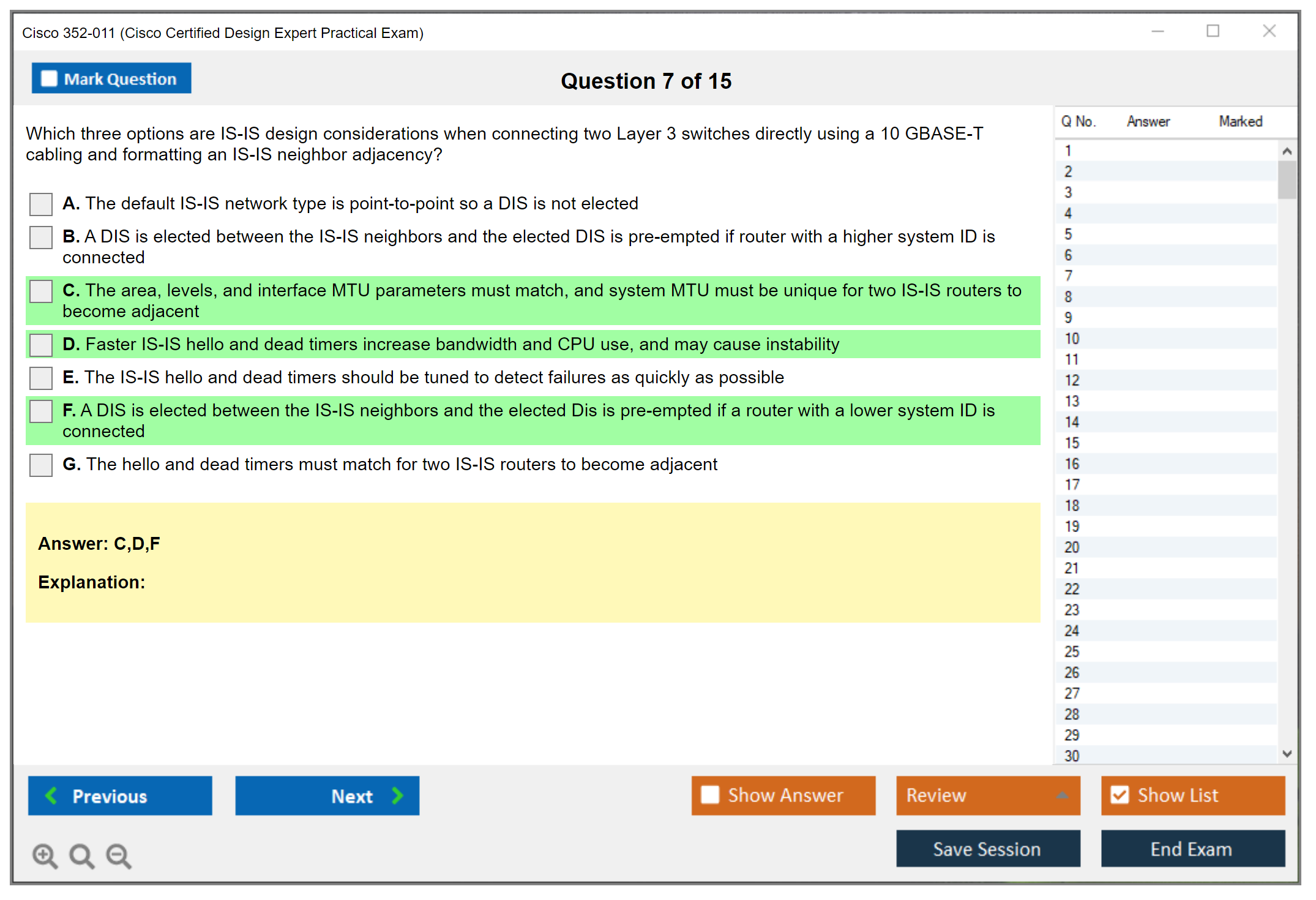Click the green right arrow on Next
Viewport: 1316px width, 900px height.
point(398,795)
